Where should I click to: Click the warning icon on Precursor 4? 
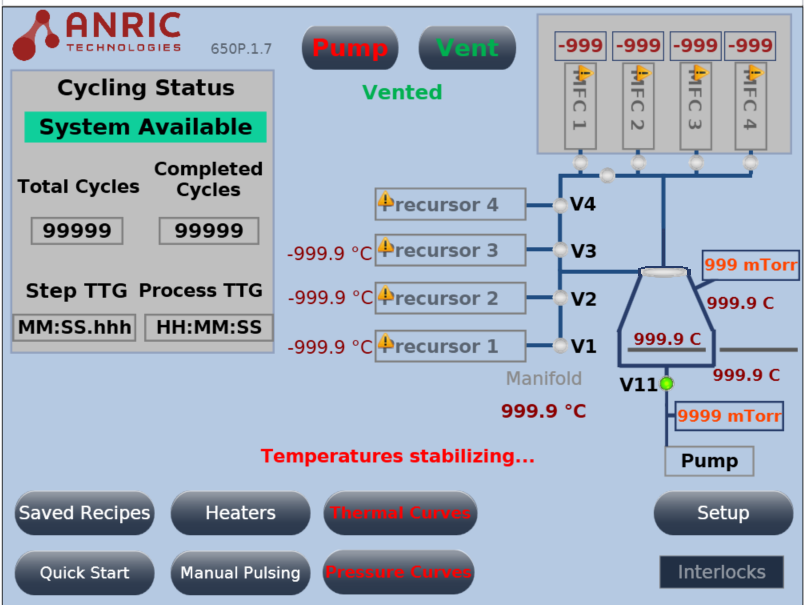pos(385,201)
